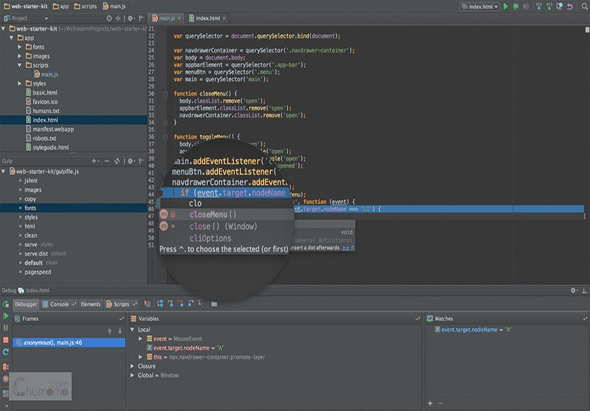This screenshot has width=590, height=411.
Task: View breakpoints icon in debug sidebar
Action: (6, 366)
